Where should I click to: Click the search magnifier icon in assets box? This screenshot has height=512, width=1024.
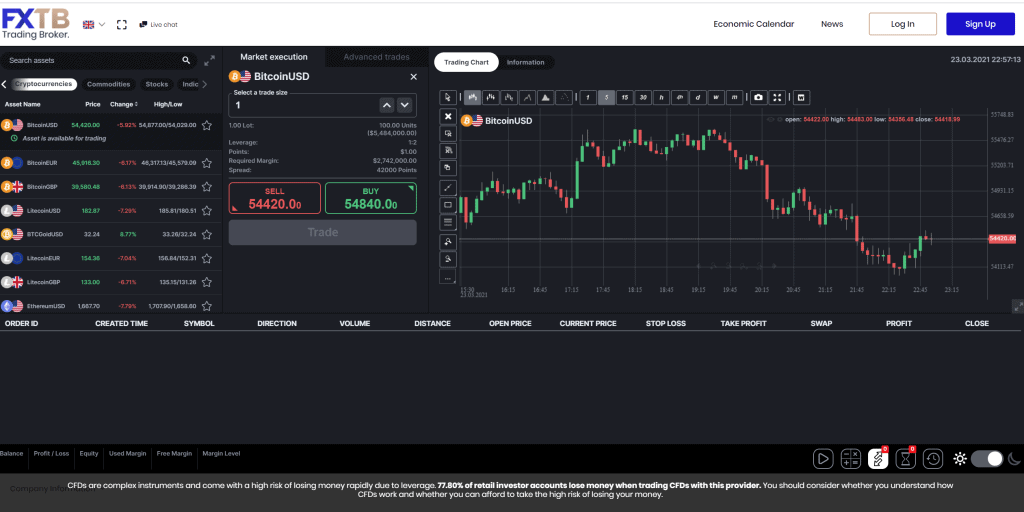[x=186, y=60]
